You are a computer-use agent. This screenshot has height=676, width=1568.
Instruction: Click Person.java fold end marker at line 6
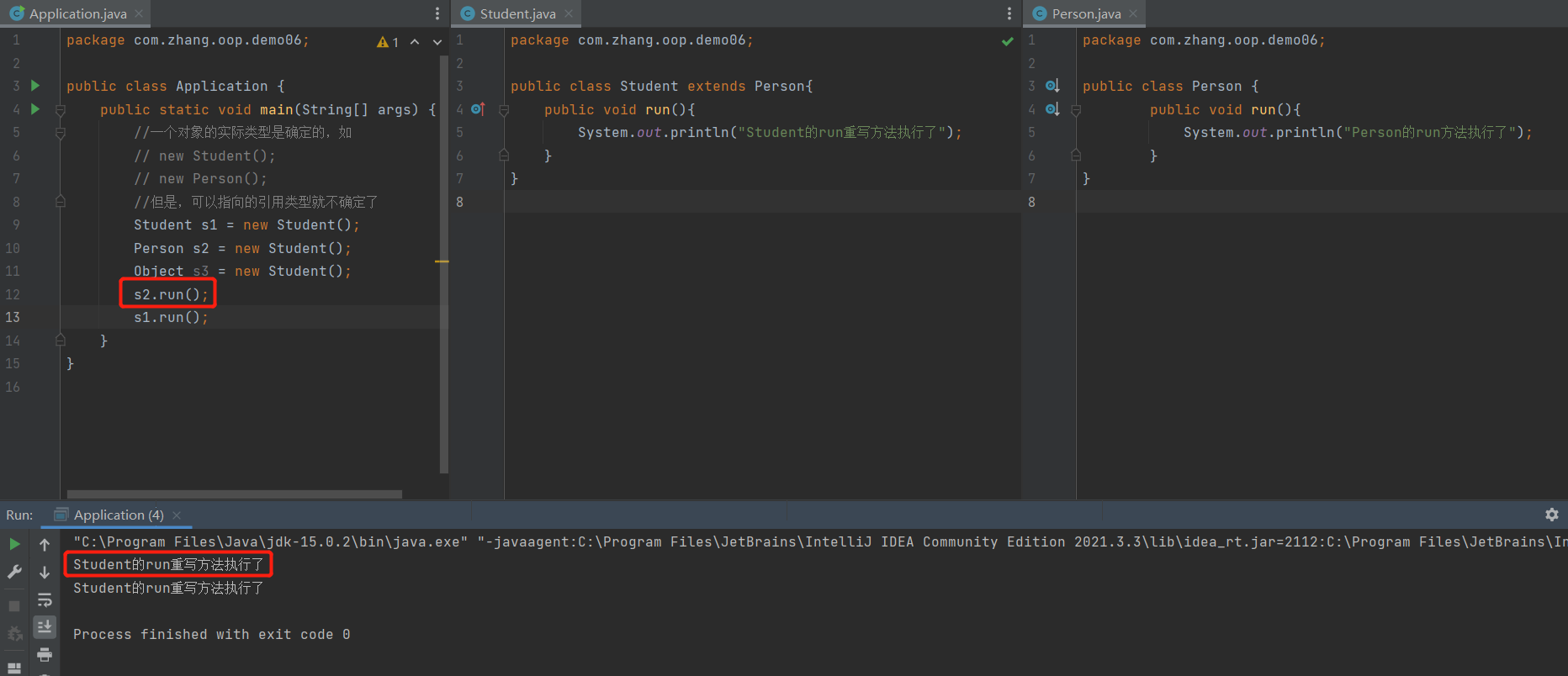1076,156
